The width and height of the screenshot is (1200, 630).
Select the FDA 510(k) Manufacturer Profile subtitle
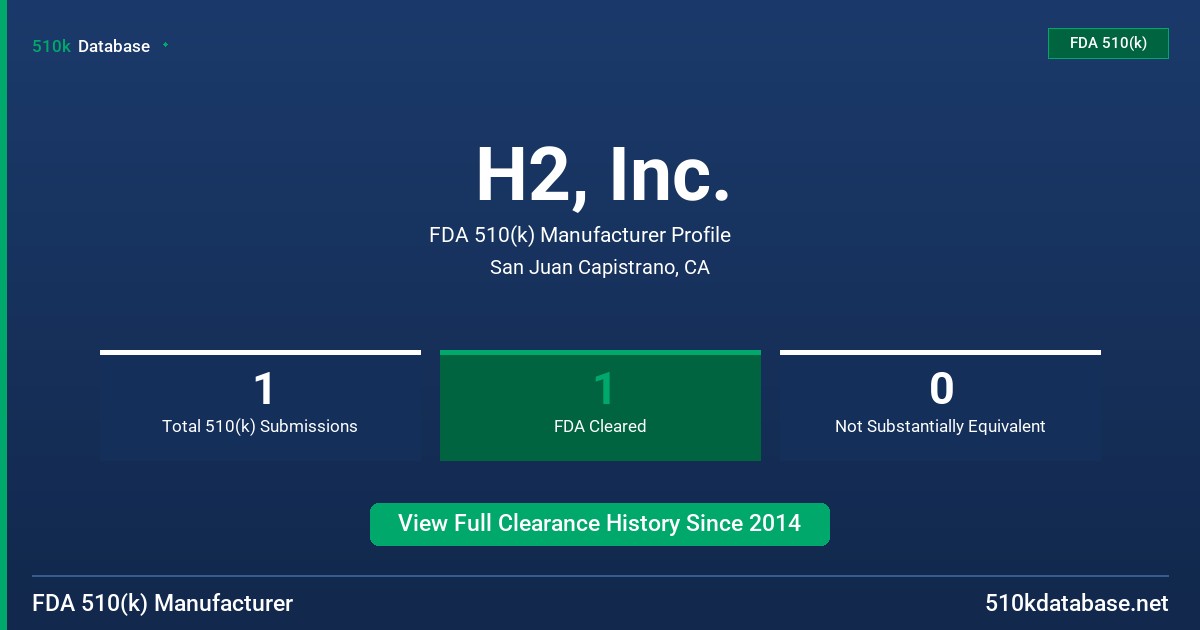pyautogui.click(x=580, y=235)
